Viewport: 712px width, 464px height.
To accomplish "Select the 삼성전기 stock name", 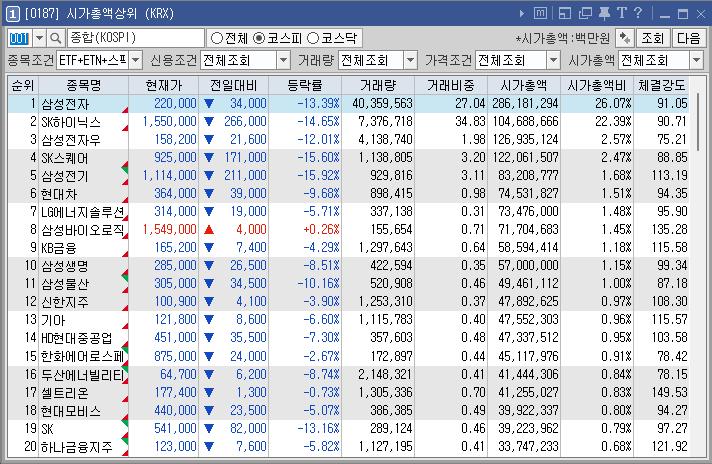I will click(x=64, y=176).
